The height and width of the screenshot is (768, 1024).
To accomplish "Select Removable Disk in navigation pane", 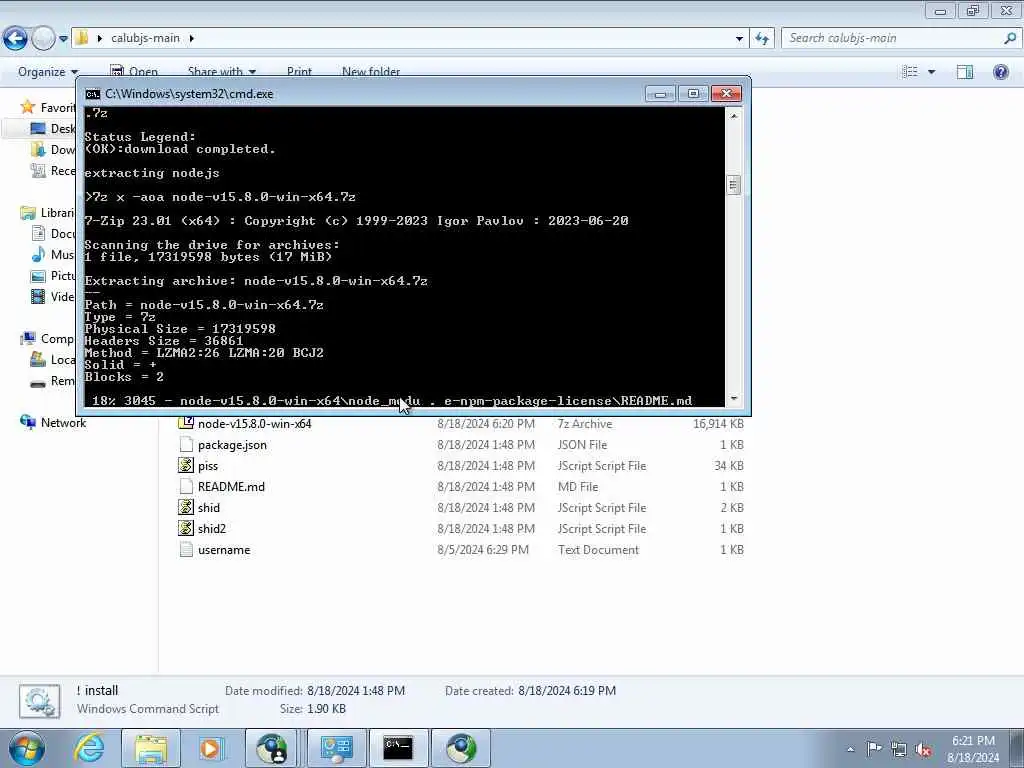I will coord(54,381).
